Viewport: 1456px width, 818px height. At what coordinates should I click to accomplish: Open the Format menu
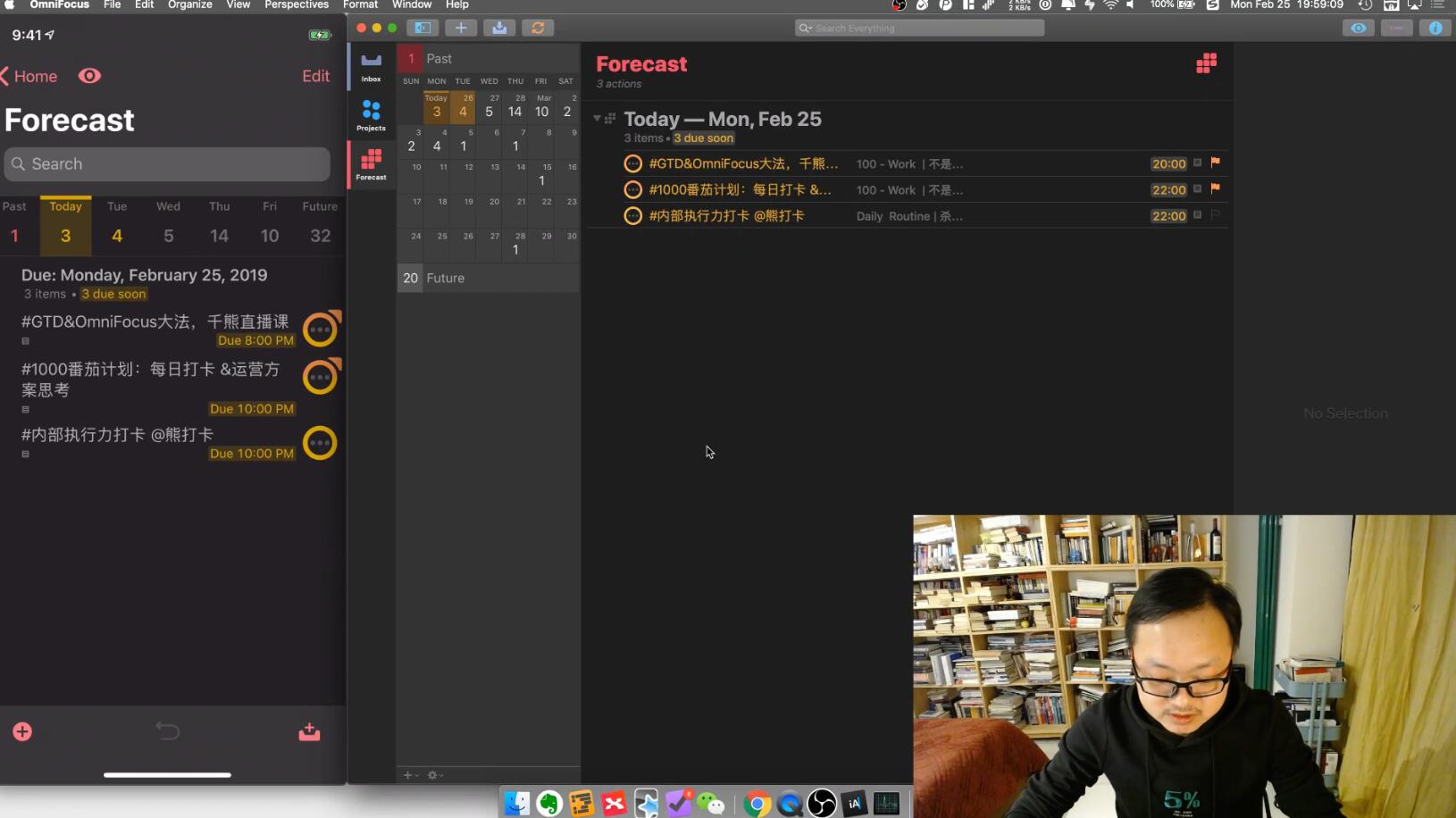(361, 4)
